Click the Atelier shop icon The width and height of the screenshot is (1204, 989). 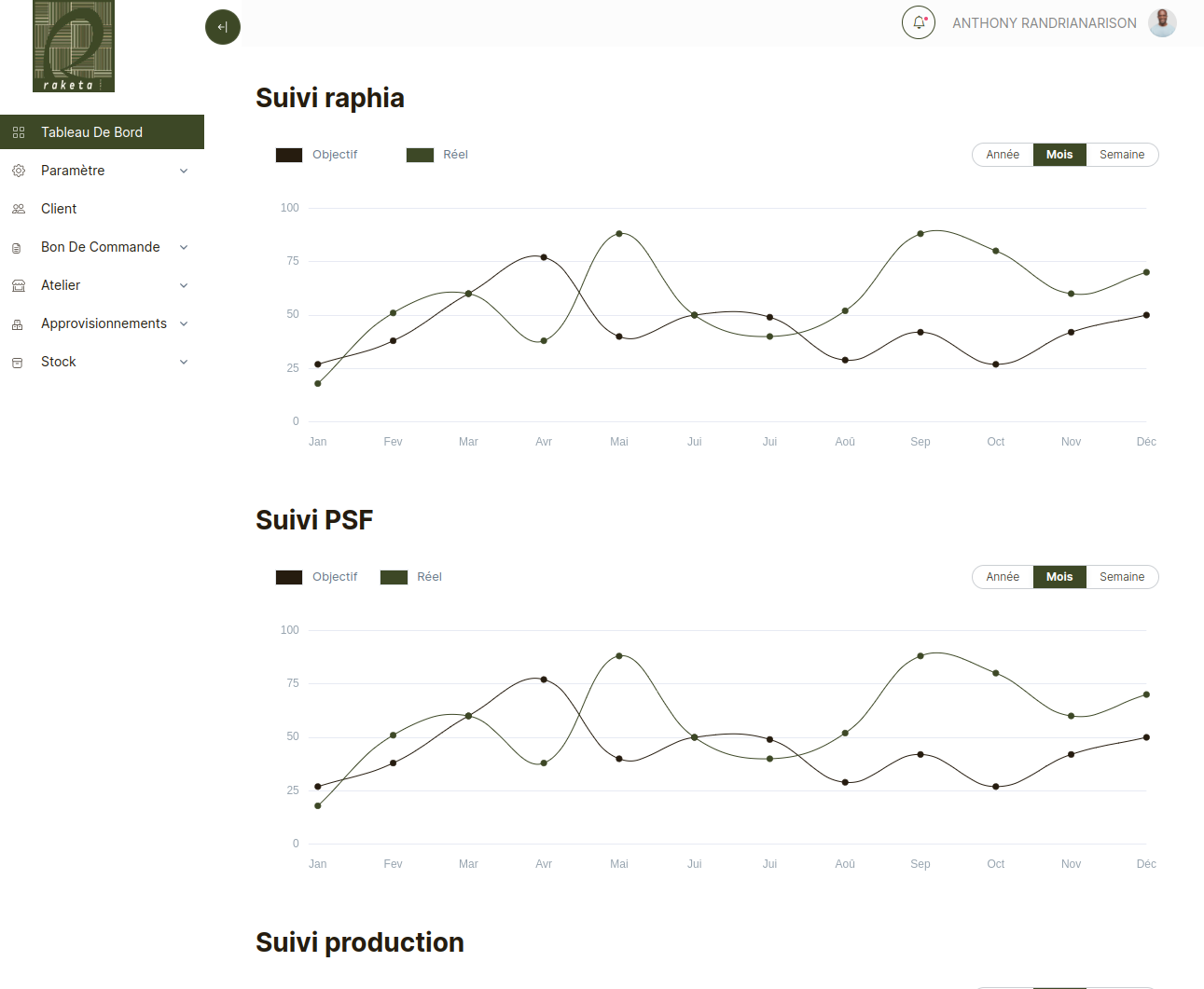pyautogui.click(x=19, y=285)
